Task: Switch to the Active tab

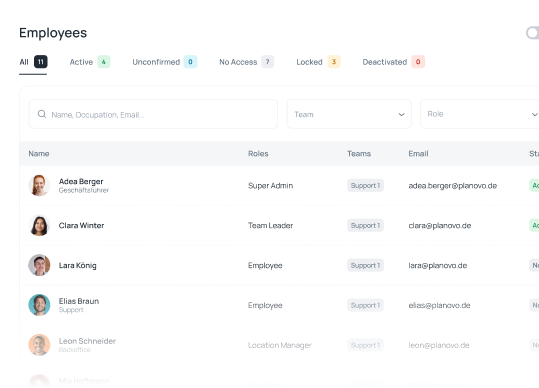Action: (90, 62)
